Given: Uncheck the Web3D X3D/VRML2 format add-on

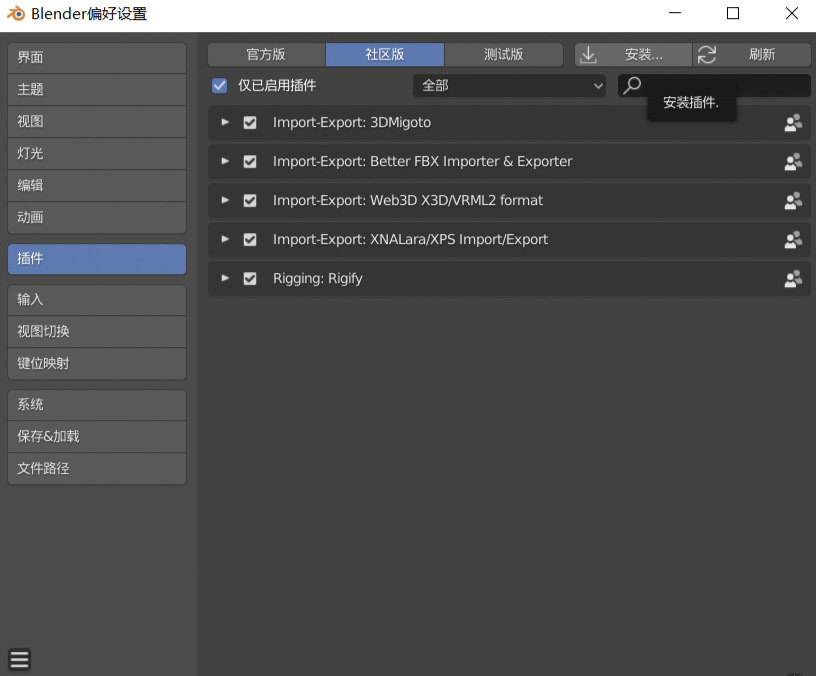Looking at the screenshot, I should (250, 201).
